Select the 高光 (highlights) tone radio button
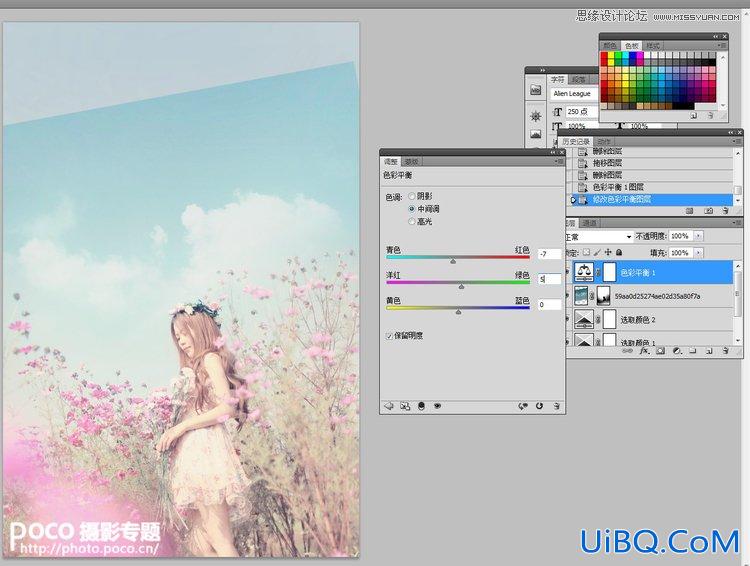The image size is (750, 566). click(412, 222)
